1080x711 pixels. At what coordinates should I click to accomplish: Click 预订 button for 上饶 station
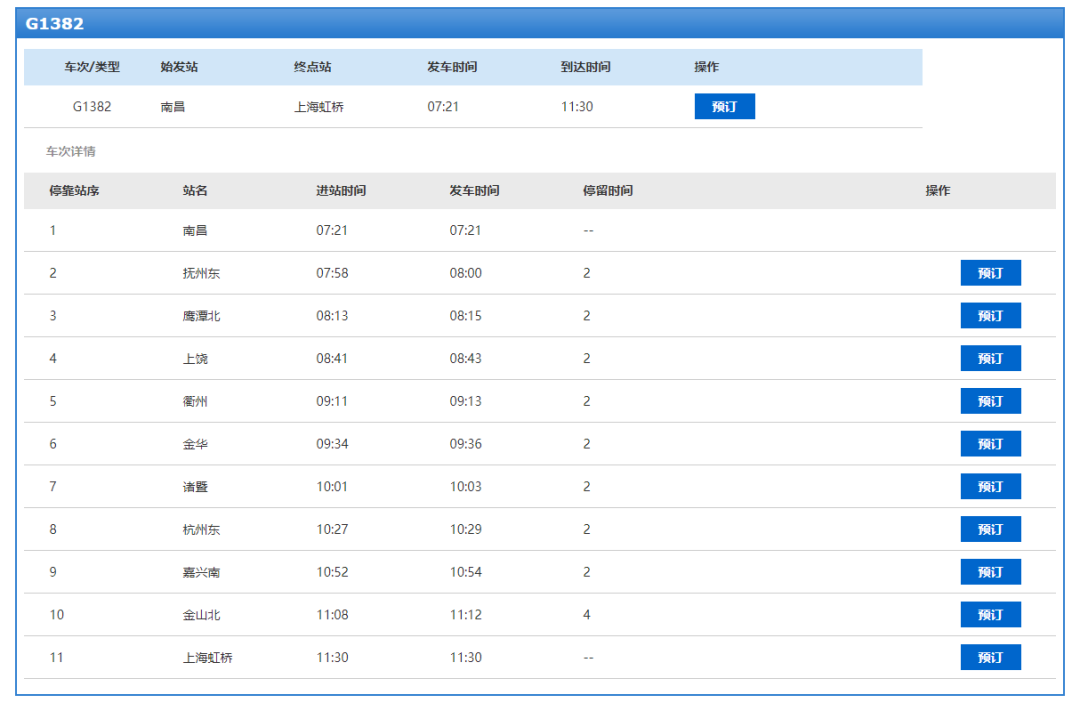click(990, 358)
